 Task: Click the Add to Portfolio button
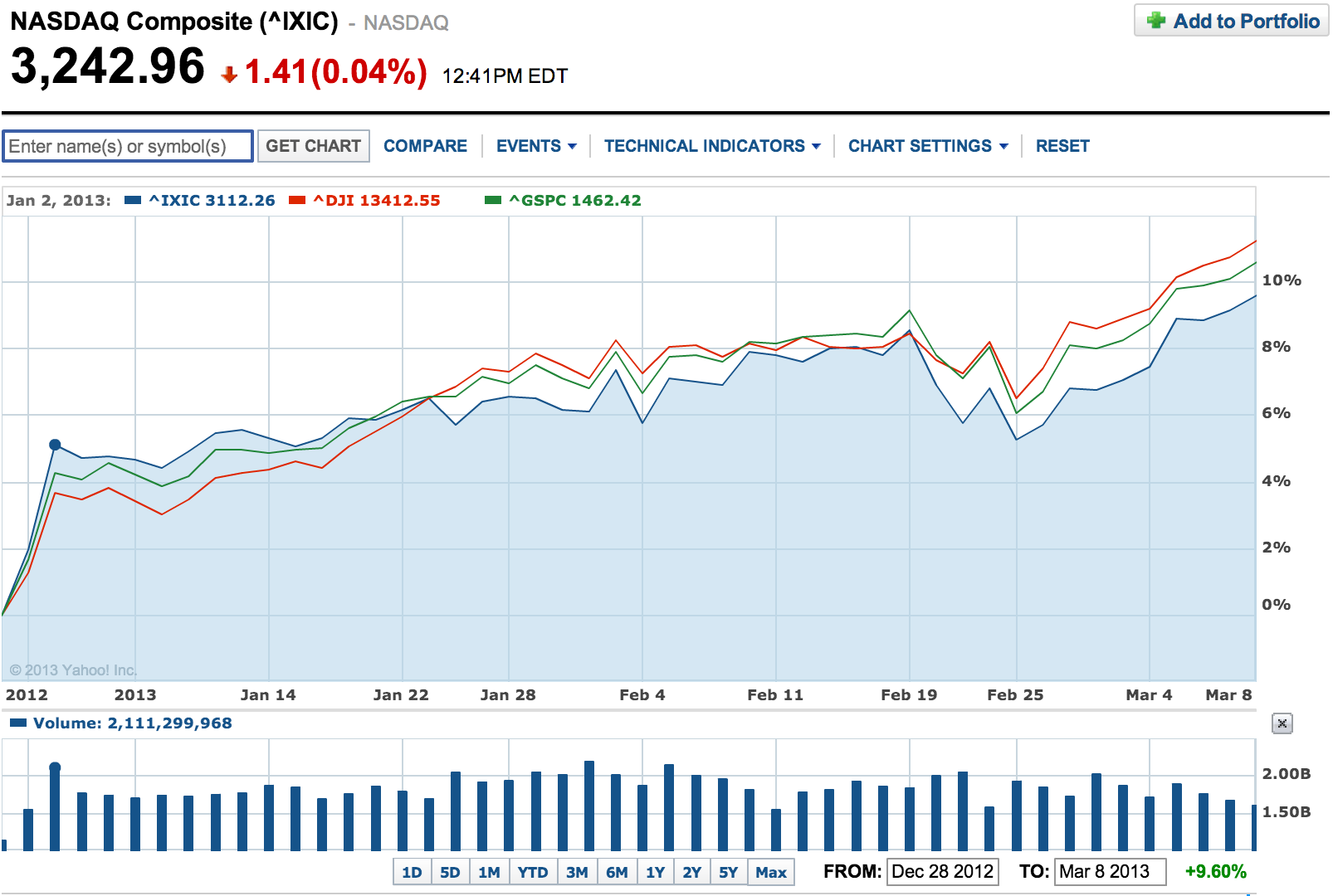click(x=1232, y=21)
